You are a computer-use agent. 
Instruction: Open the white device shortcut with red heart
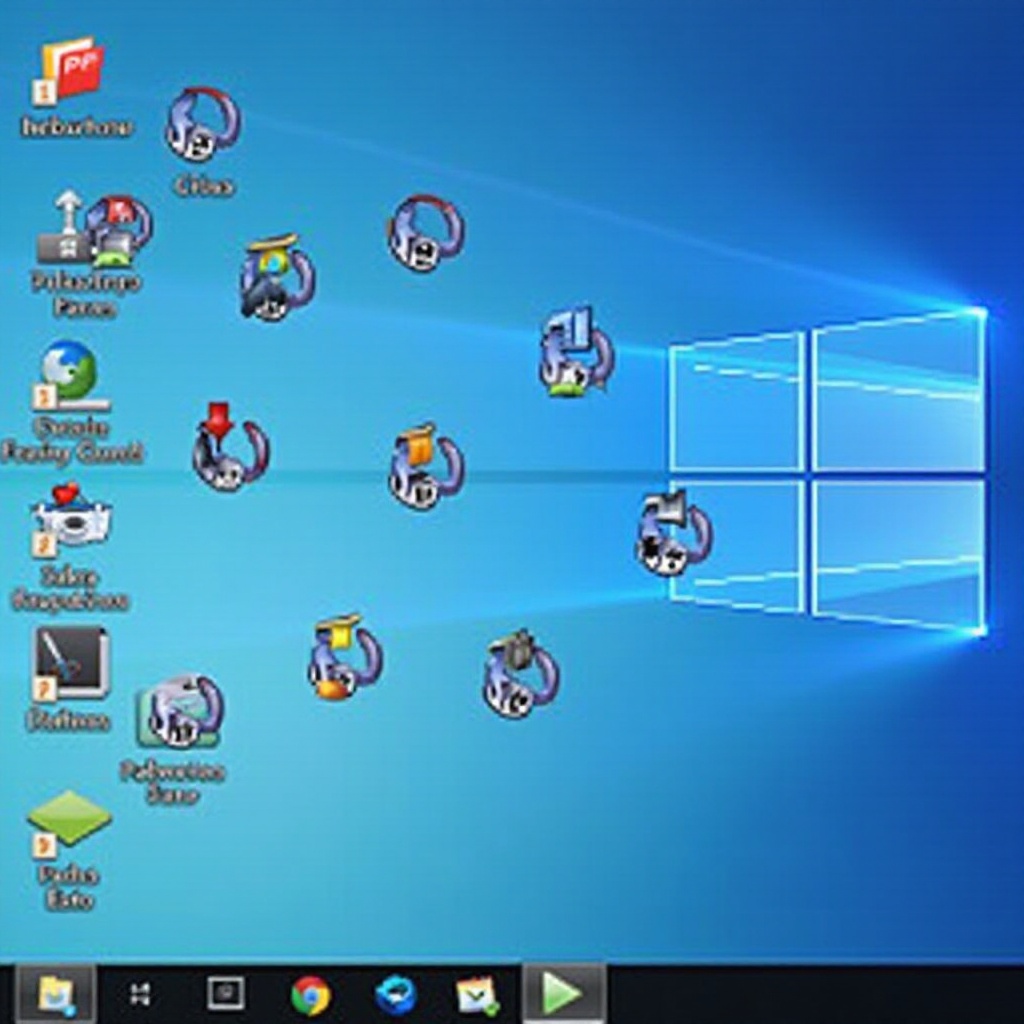point(71,519)
